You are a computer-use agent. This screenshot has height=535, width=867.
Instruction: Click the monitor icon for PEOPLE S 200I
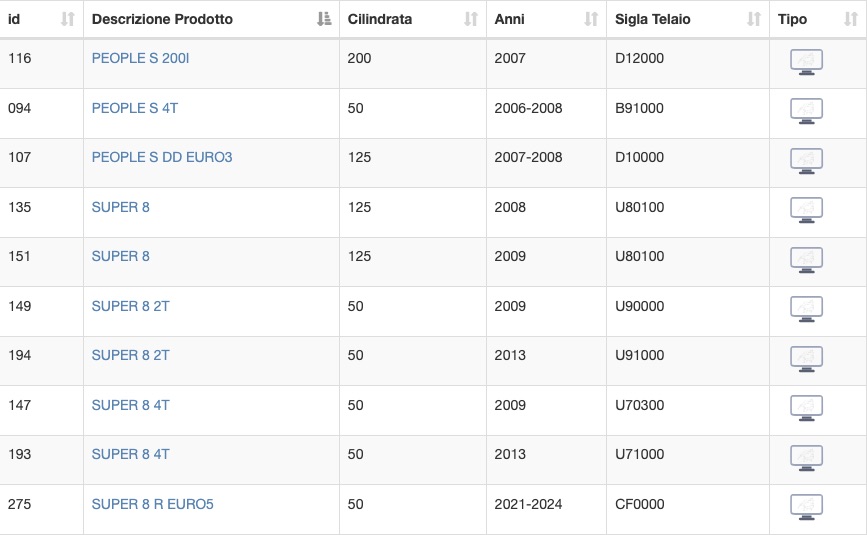coord(806,62)
